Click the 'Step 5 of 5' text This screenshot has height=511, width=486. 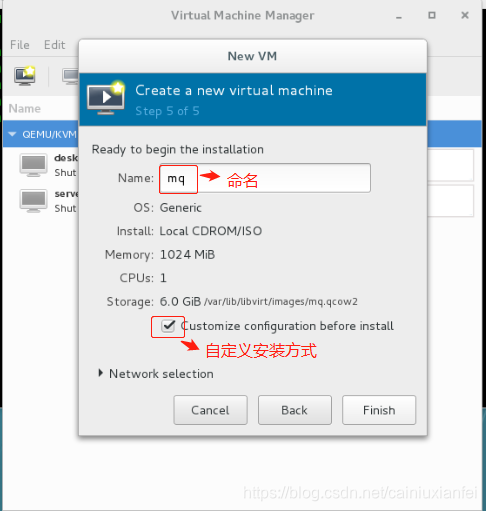[167, 111]
